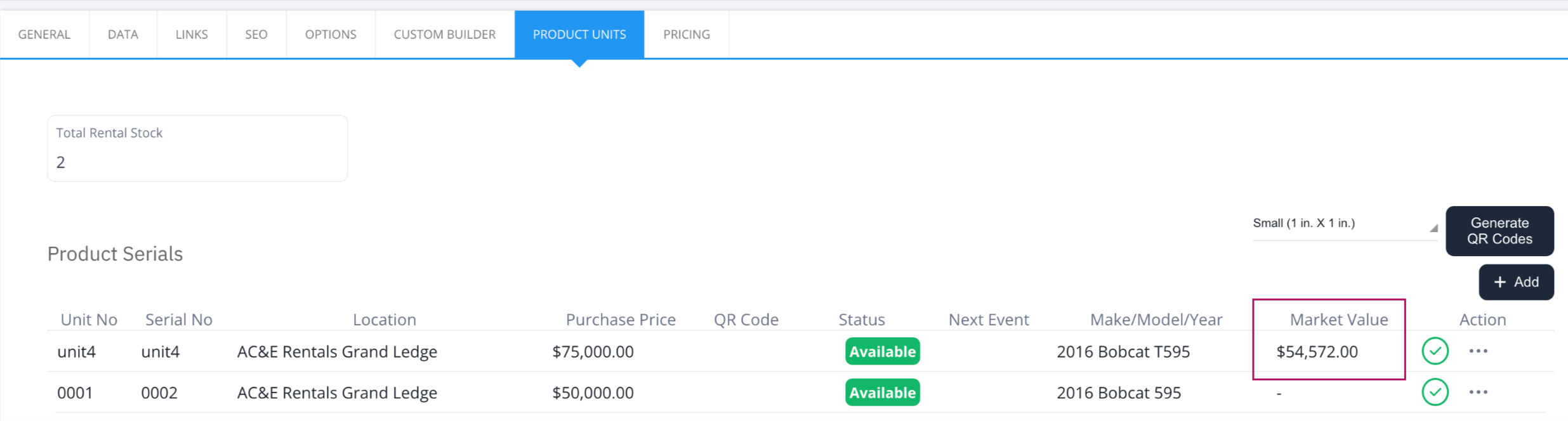Click the Add serial button

1516,282
